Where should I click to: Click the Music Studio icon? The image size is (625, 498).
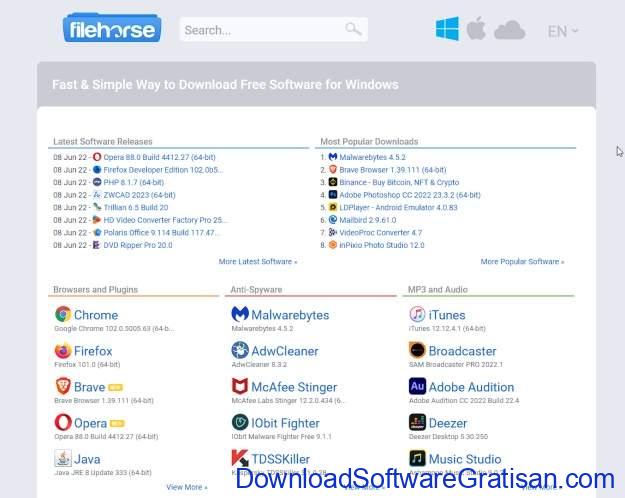point(417,458)
